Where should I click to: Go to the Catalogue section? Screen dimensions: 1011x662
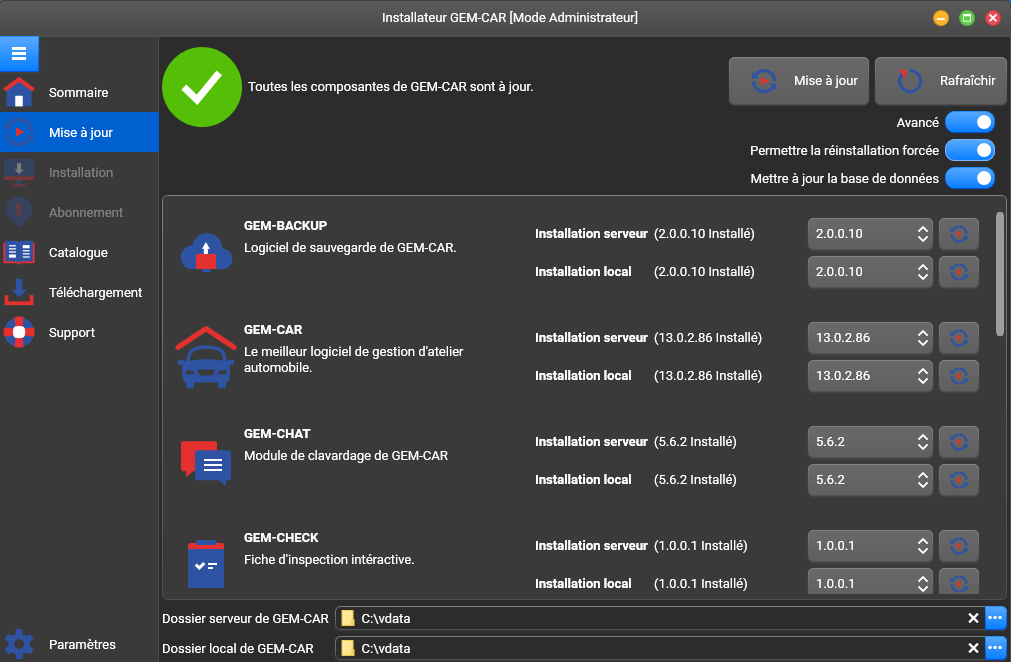click(x=79, y=252)
